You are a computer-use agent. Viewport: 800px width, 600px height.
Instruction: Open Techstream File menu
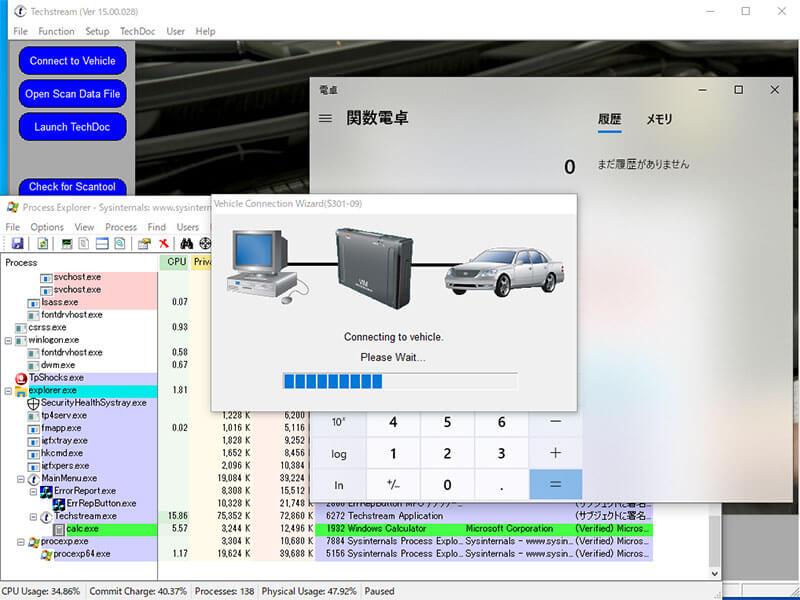click(x=20, y=31)
